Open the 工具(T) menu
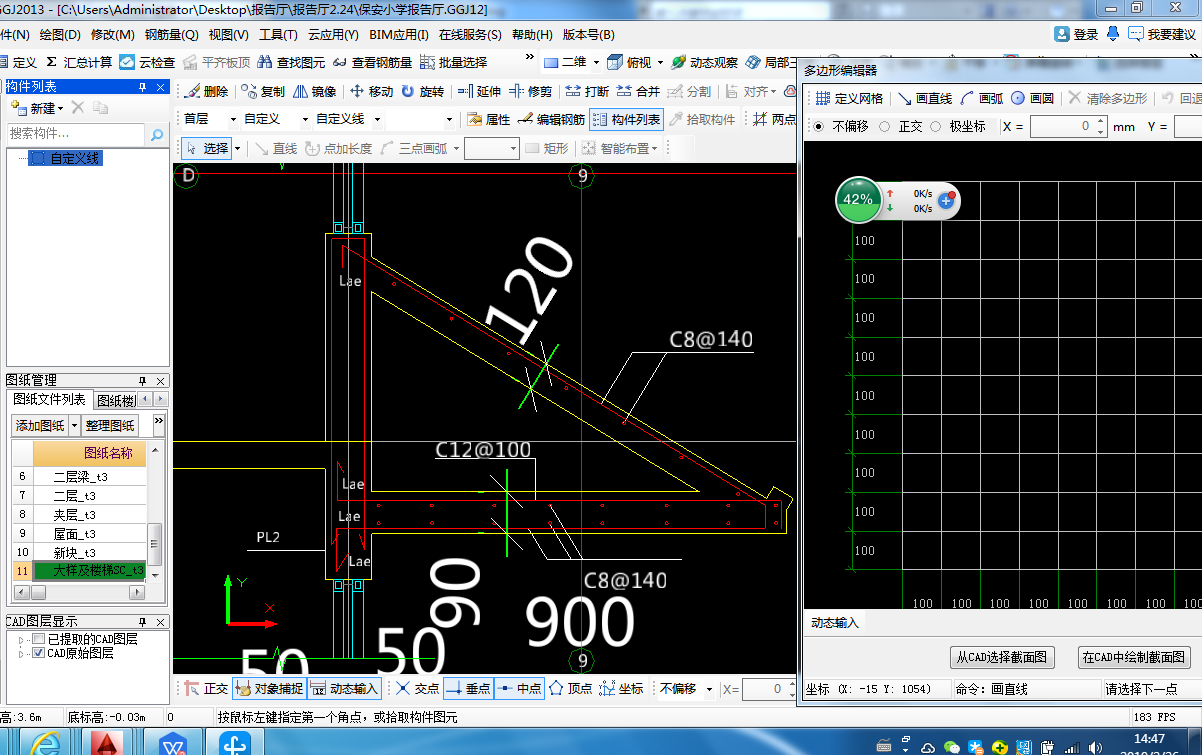The image size is (1202, 755). pos(279,34)
